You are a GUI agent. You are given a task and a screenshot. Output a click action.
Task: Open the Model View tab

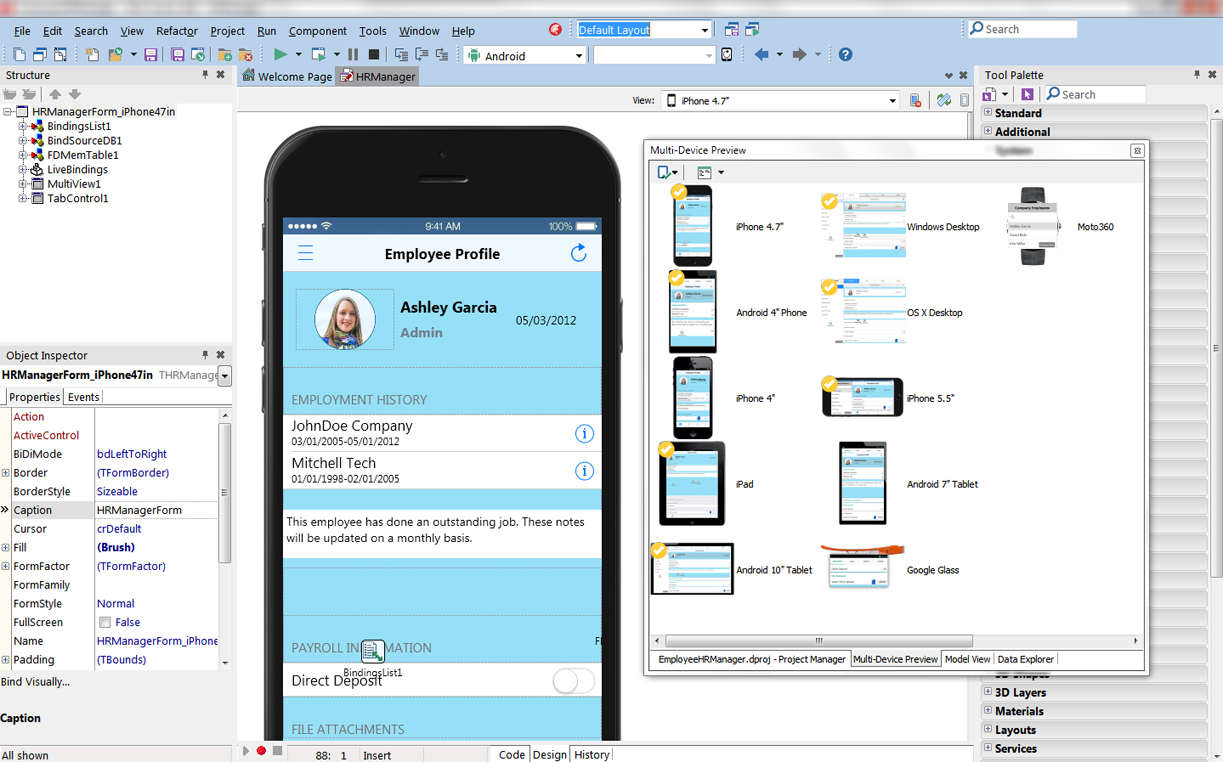pyautogui.click(x=967, y=659)
